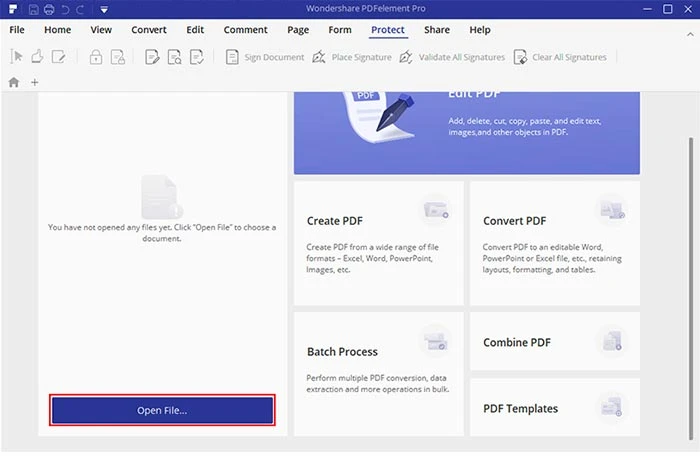Click the Redo arrow icon

(x=80, y=9)
